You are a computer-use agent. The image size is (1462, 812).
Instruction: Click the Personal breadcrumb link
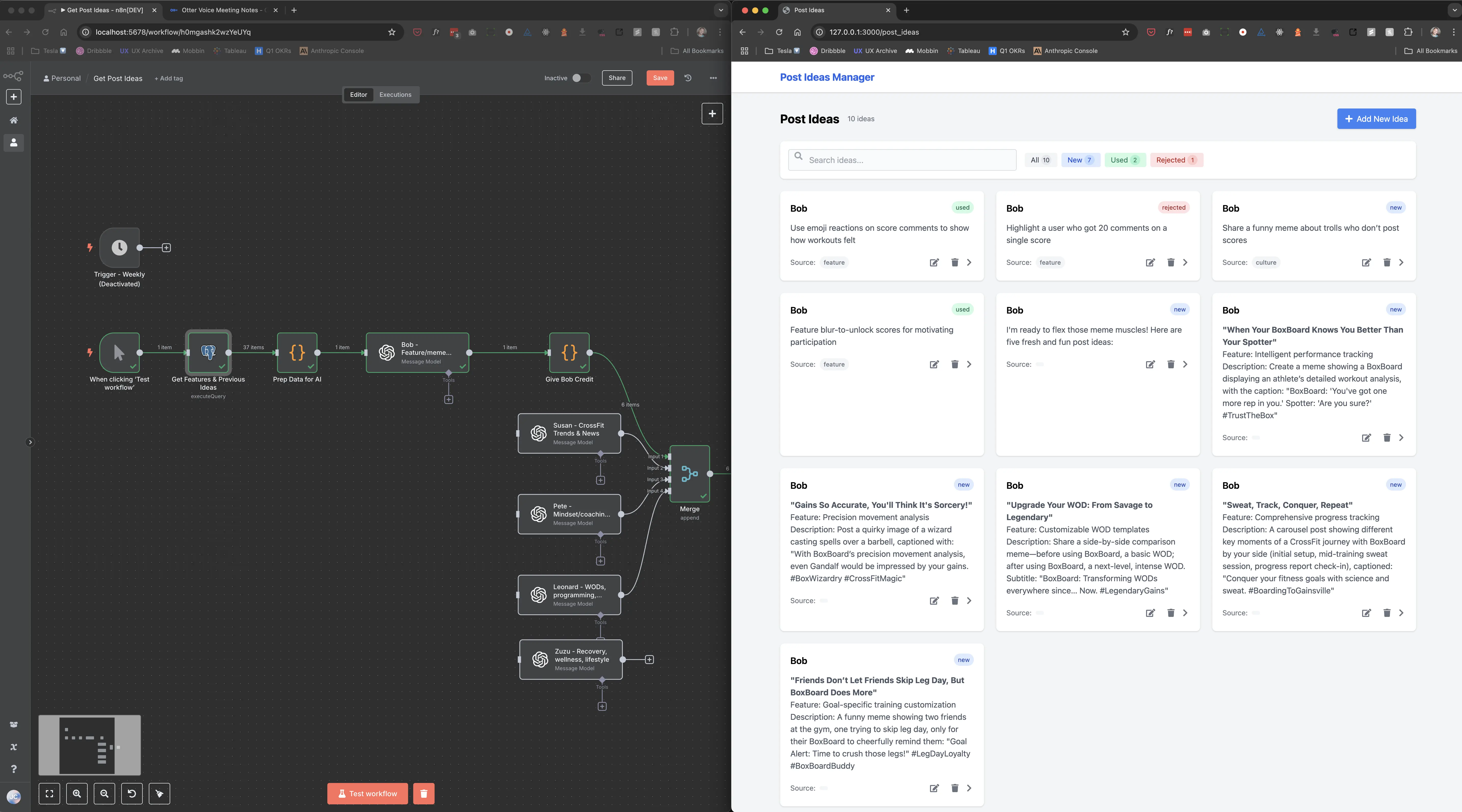(62, 78)
